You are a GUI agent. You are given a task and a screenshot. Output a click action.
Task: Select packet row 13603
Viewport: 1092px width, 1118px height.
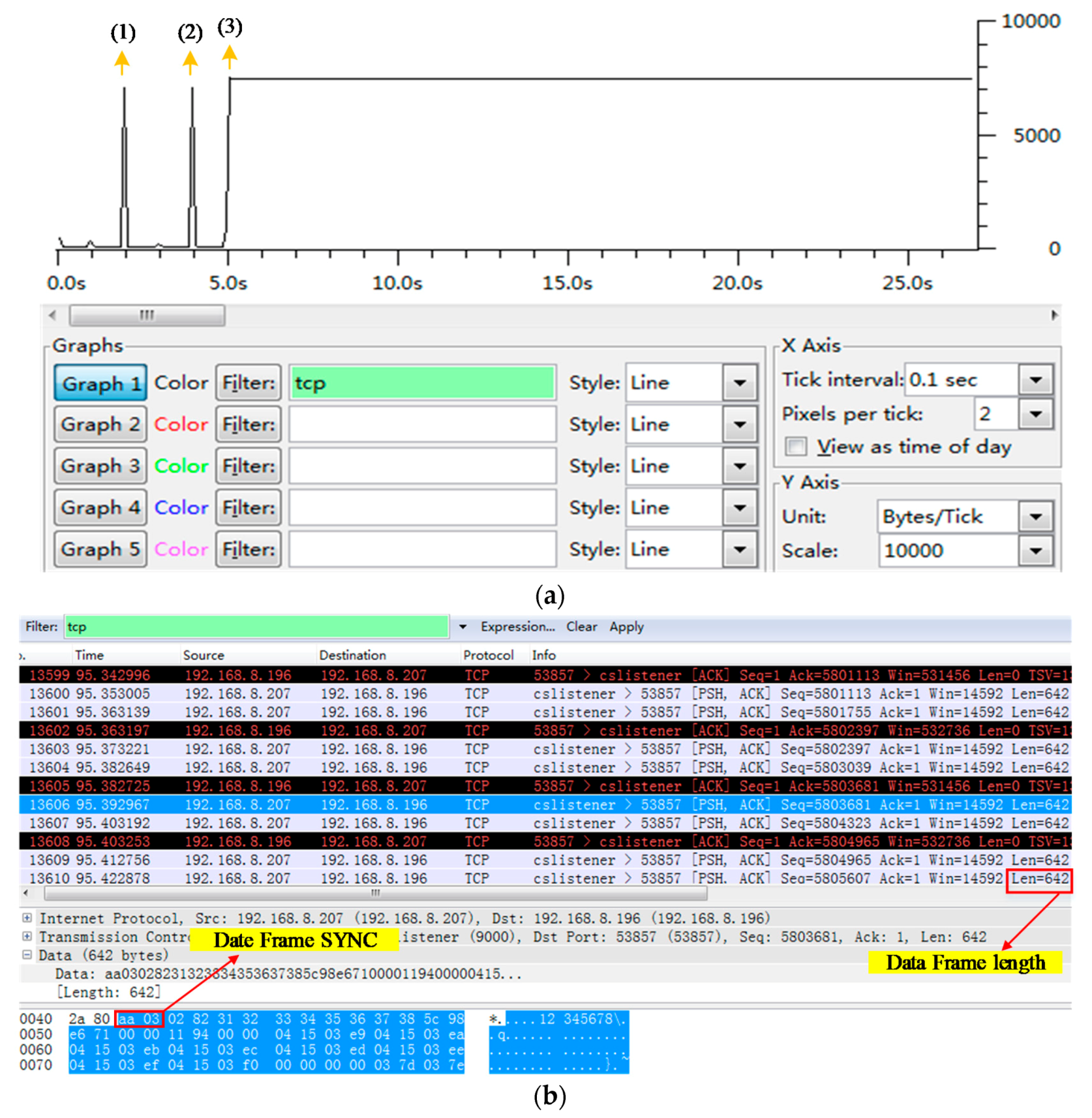click(x=545, y=749)
